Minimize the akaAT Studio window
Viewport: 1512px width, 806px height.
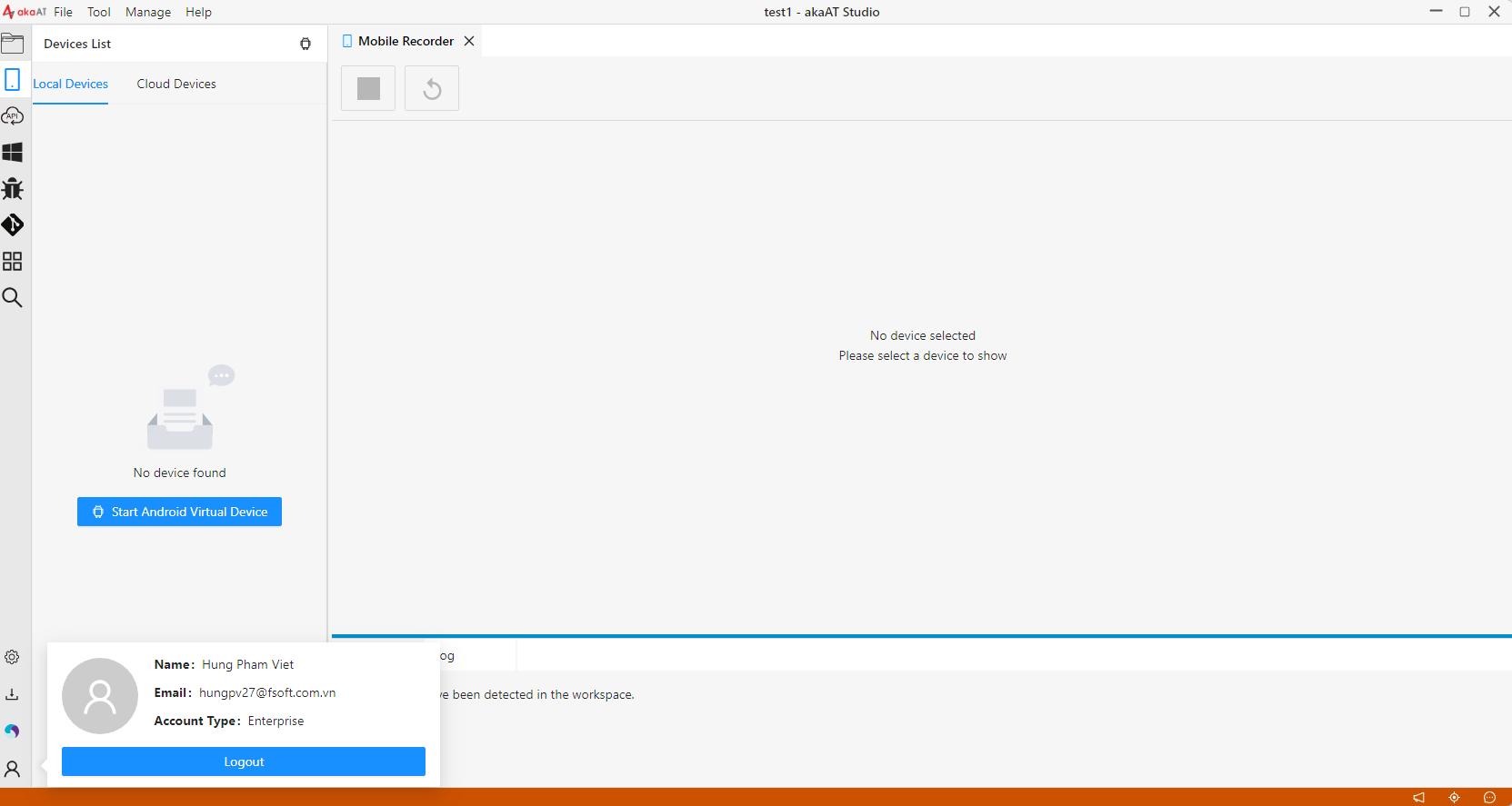(x=1437, y=12)
